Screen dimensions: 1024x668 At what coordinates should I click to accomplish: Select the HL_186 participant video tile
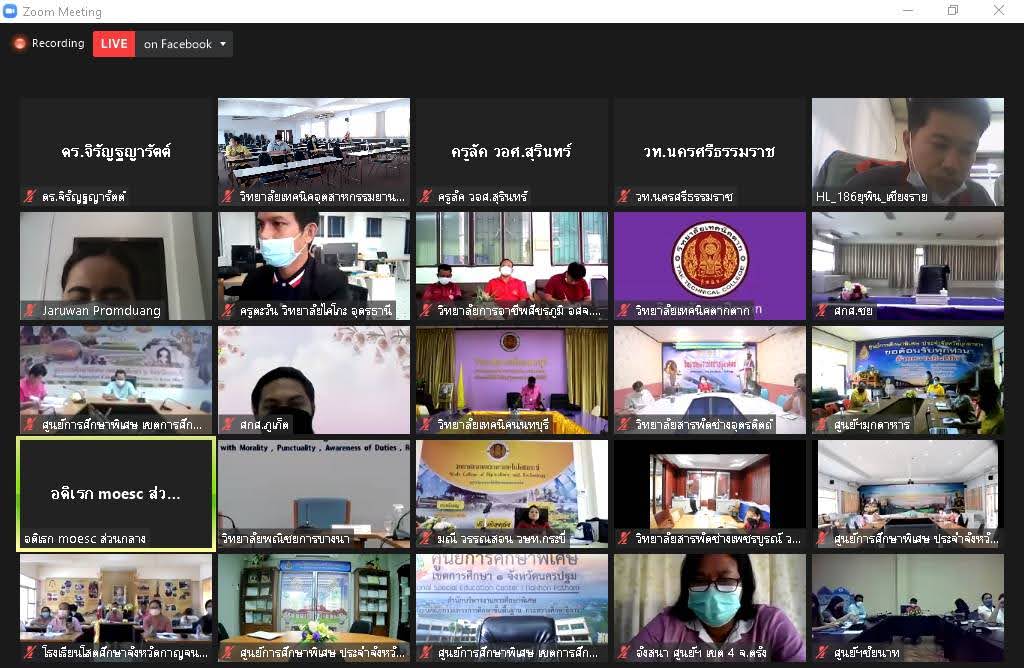(x=907, y=150)
